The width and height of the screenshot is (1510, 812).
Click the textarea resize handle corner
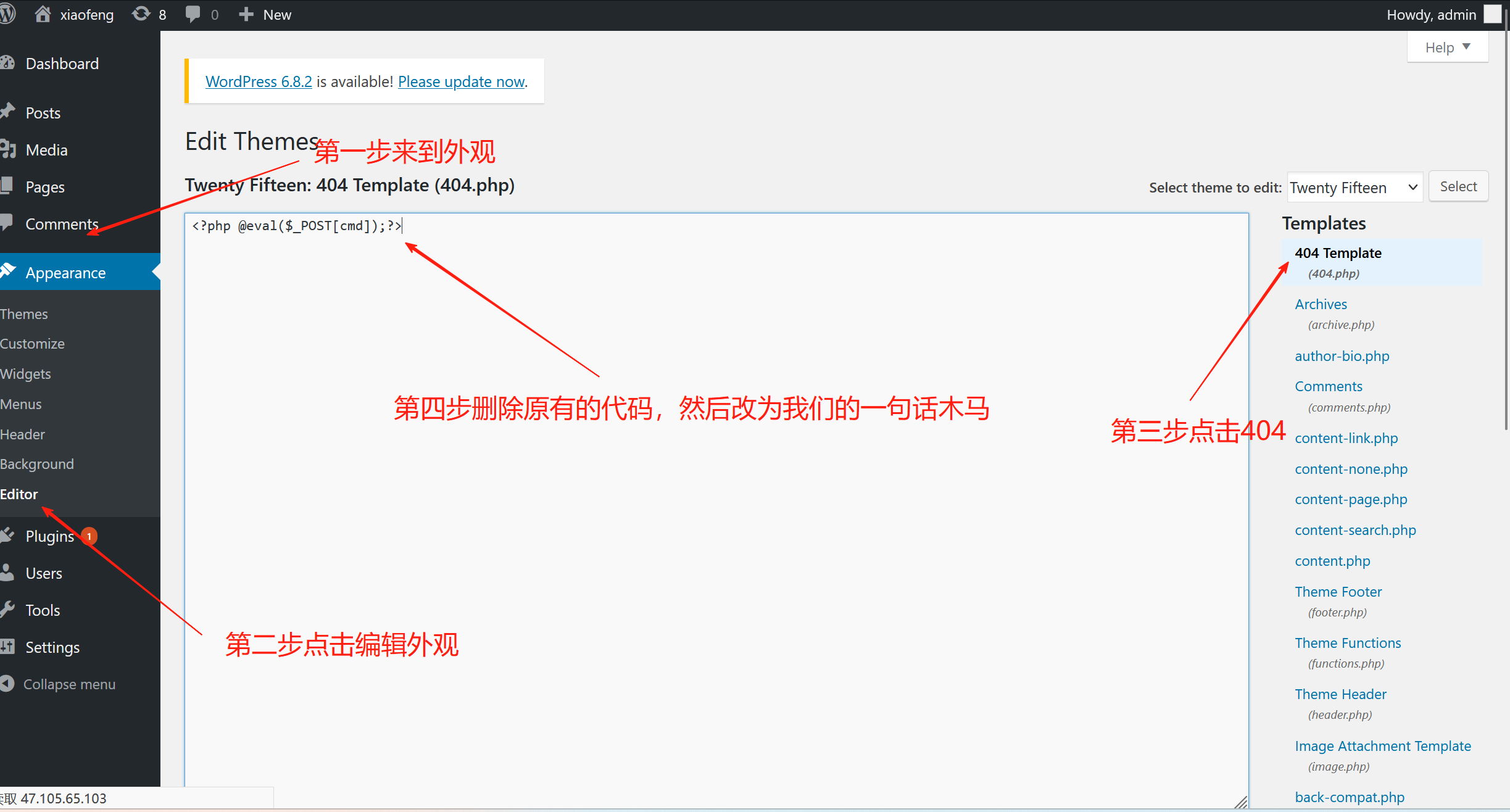tap(1242, 802)
